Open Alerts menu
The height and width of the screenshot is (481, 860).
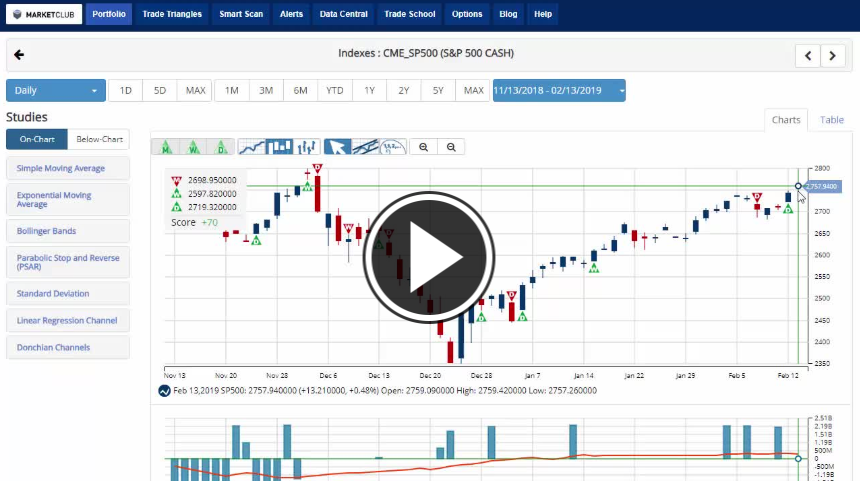pyautogui.click(x=291, y=14)
